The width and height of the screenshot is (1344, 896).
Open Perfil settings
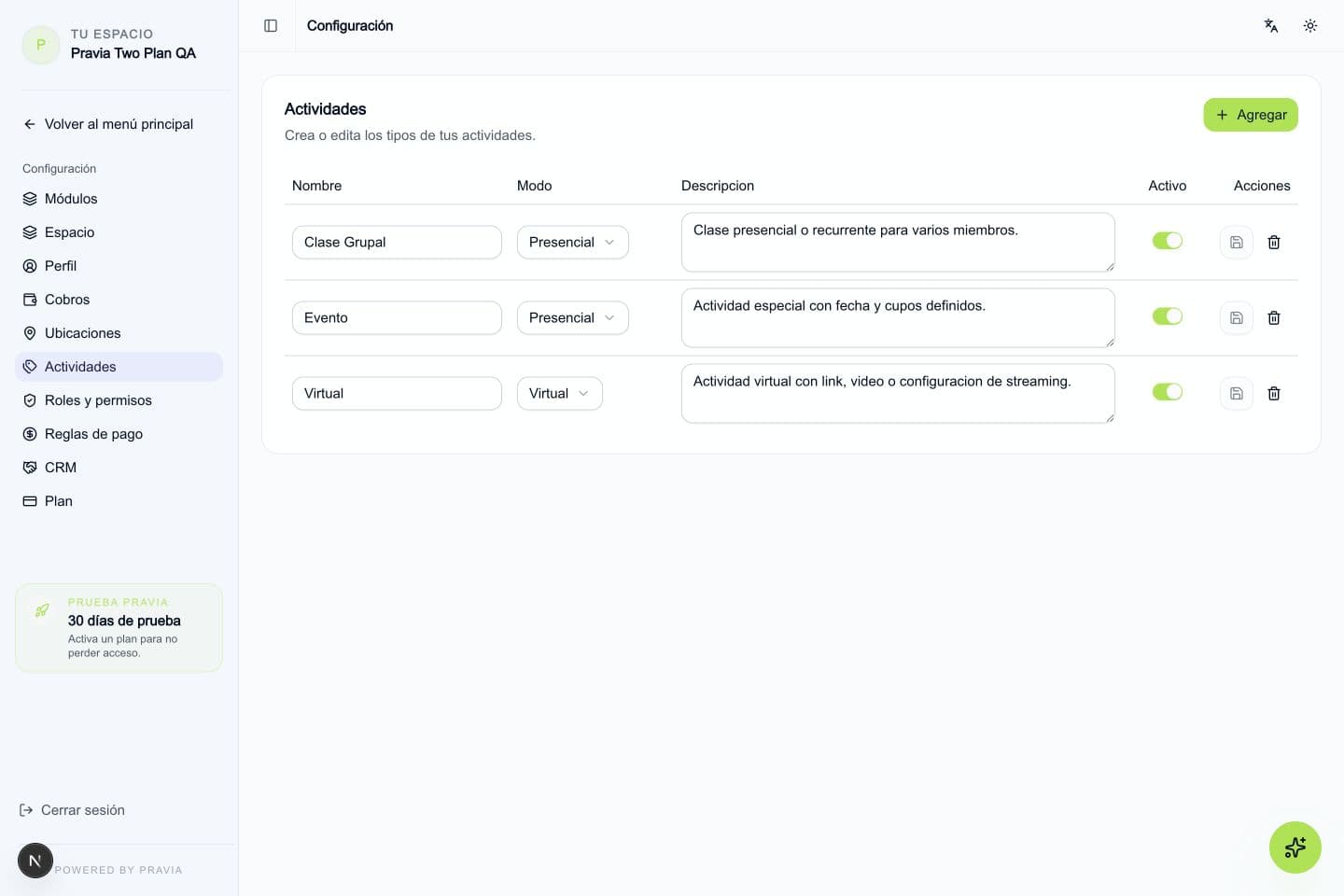119,266
